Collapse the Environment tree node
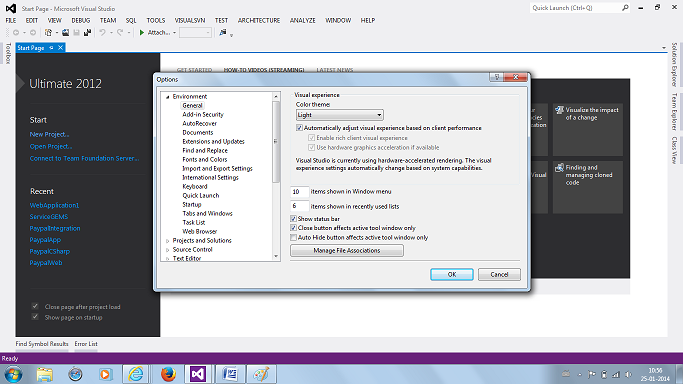 tap(168, 97)
